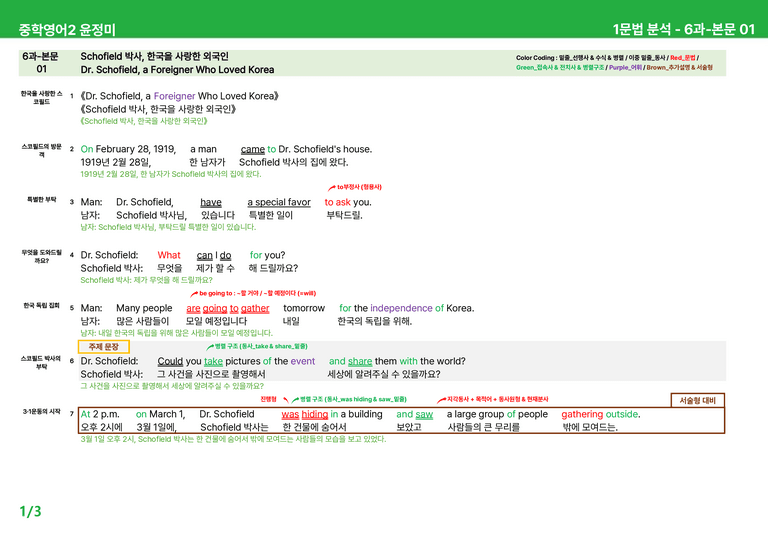
Task: Click the underlined word "do" in sentence 4
Action: click(x=225, y=255)
